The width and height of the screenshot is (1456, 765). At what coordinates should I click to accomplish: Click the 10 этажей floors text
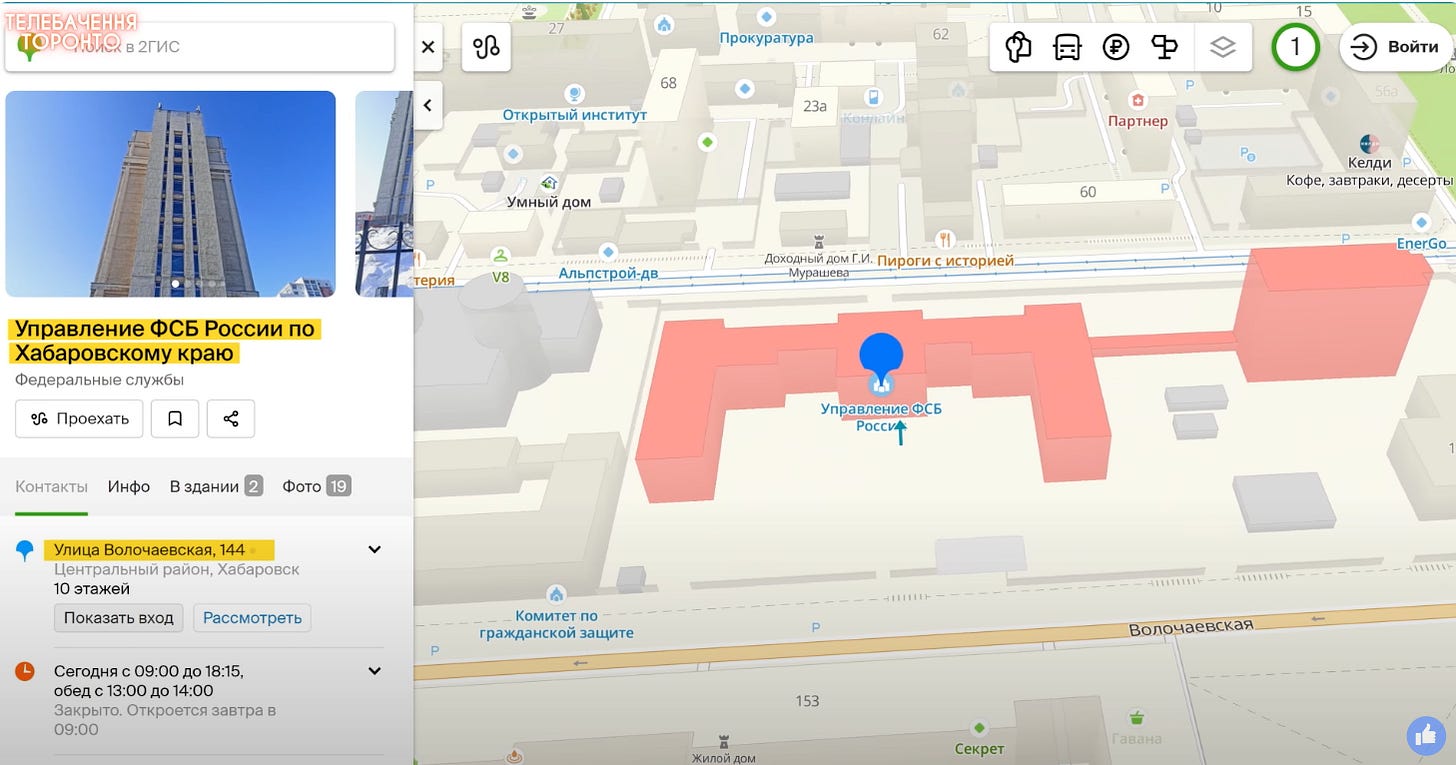click(x=92, y=589)
